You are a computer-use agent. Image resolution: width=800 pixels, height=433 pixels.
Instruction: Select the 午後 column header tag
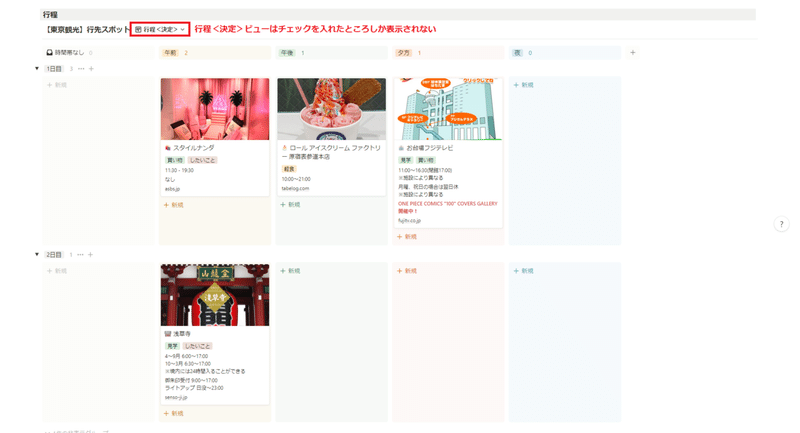pyautogui.click(x=287, y=53)
